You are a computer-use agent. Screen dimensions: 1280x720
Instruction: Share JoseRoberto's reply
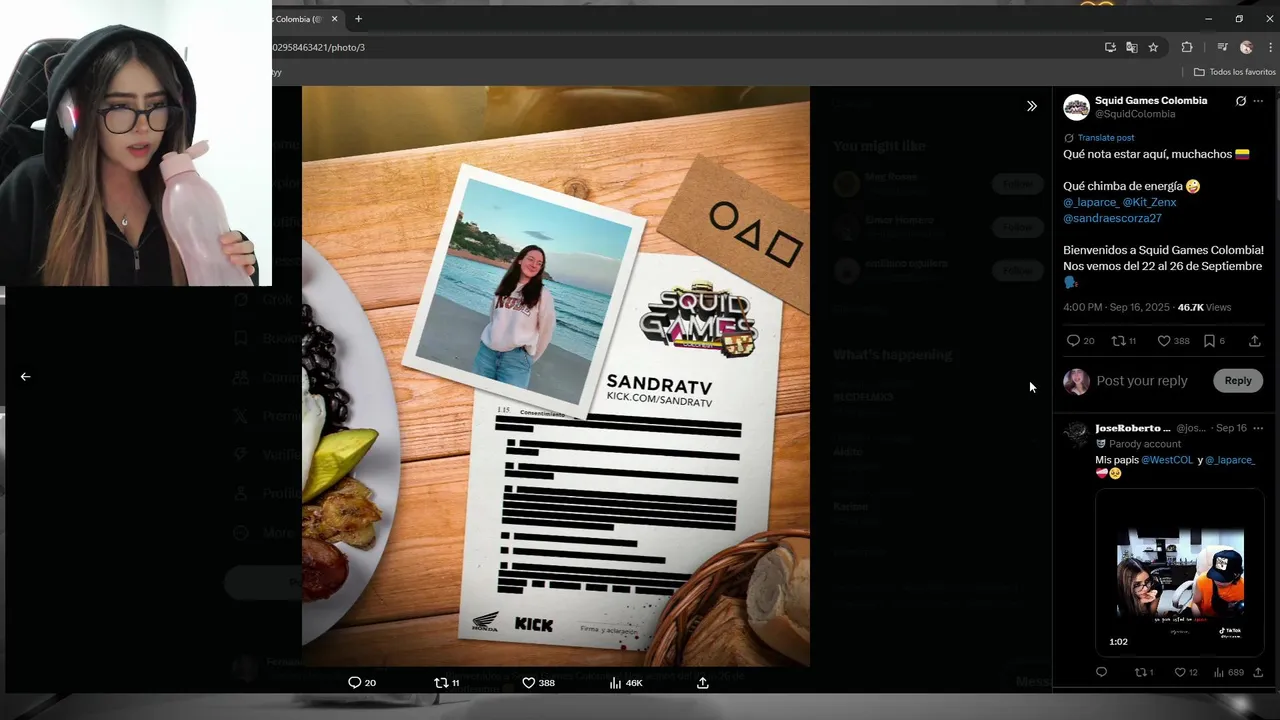click(1258, 672)
